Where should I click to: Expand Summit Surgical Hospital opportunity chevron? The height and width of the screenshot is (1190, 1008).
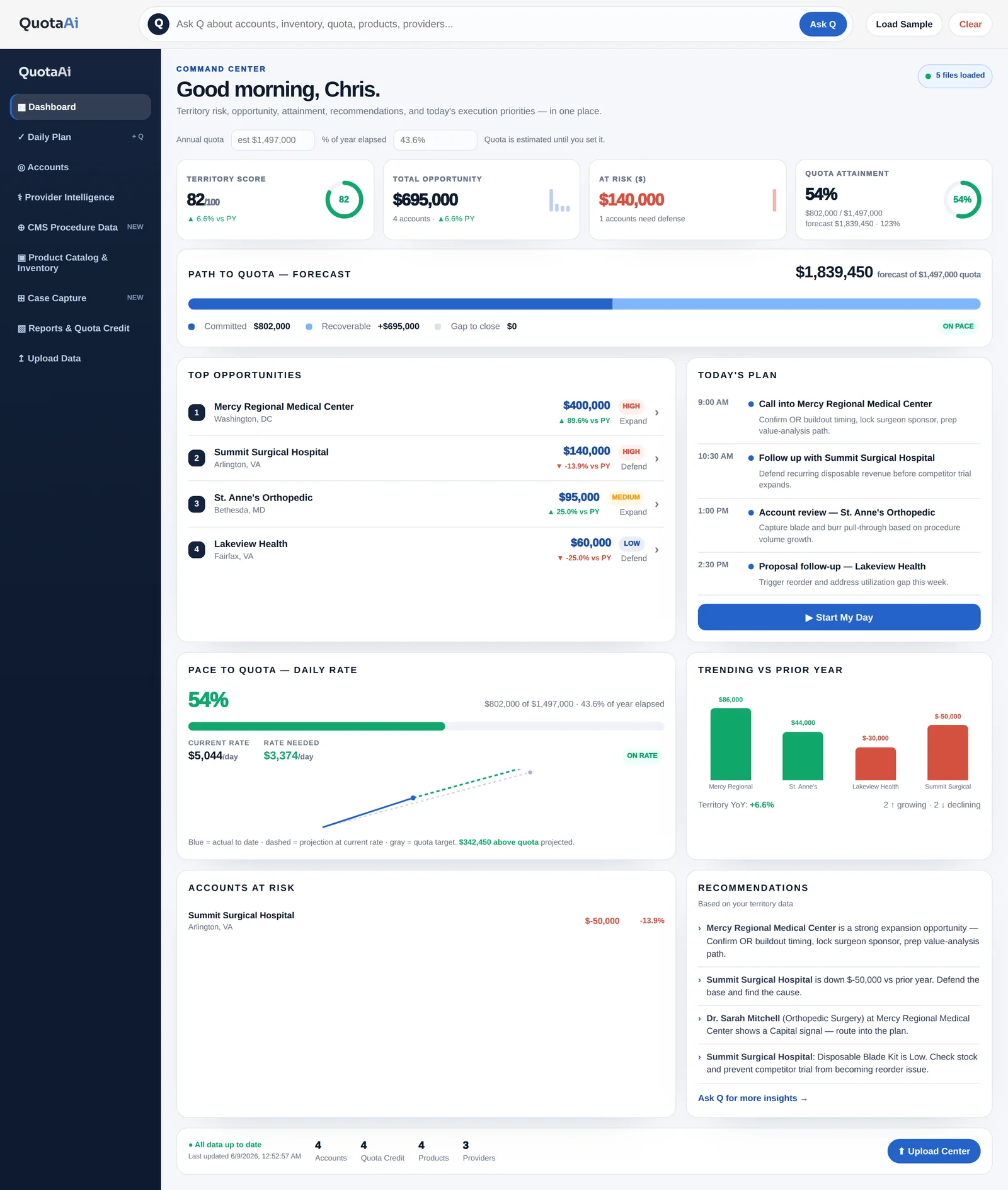click(657, 459)
